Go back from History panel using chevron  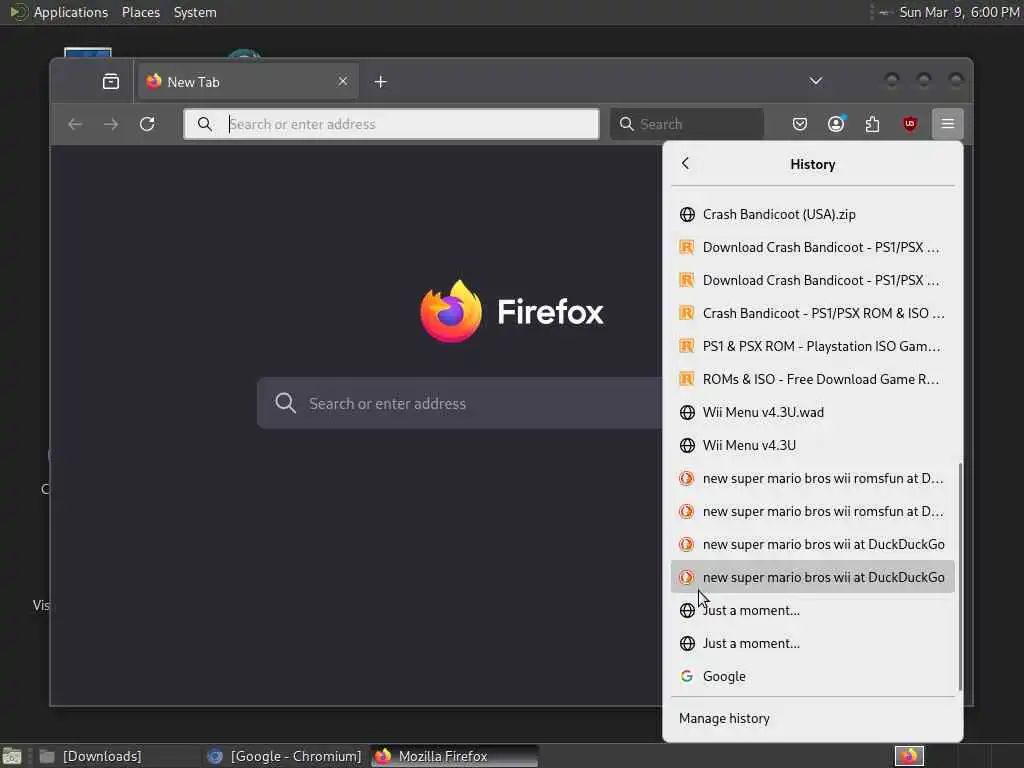pyautogui.click(x=685, y=164)
